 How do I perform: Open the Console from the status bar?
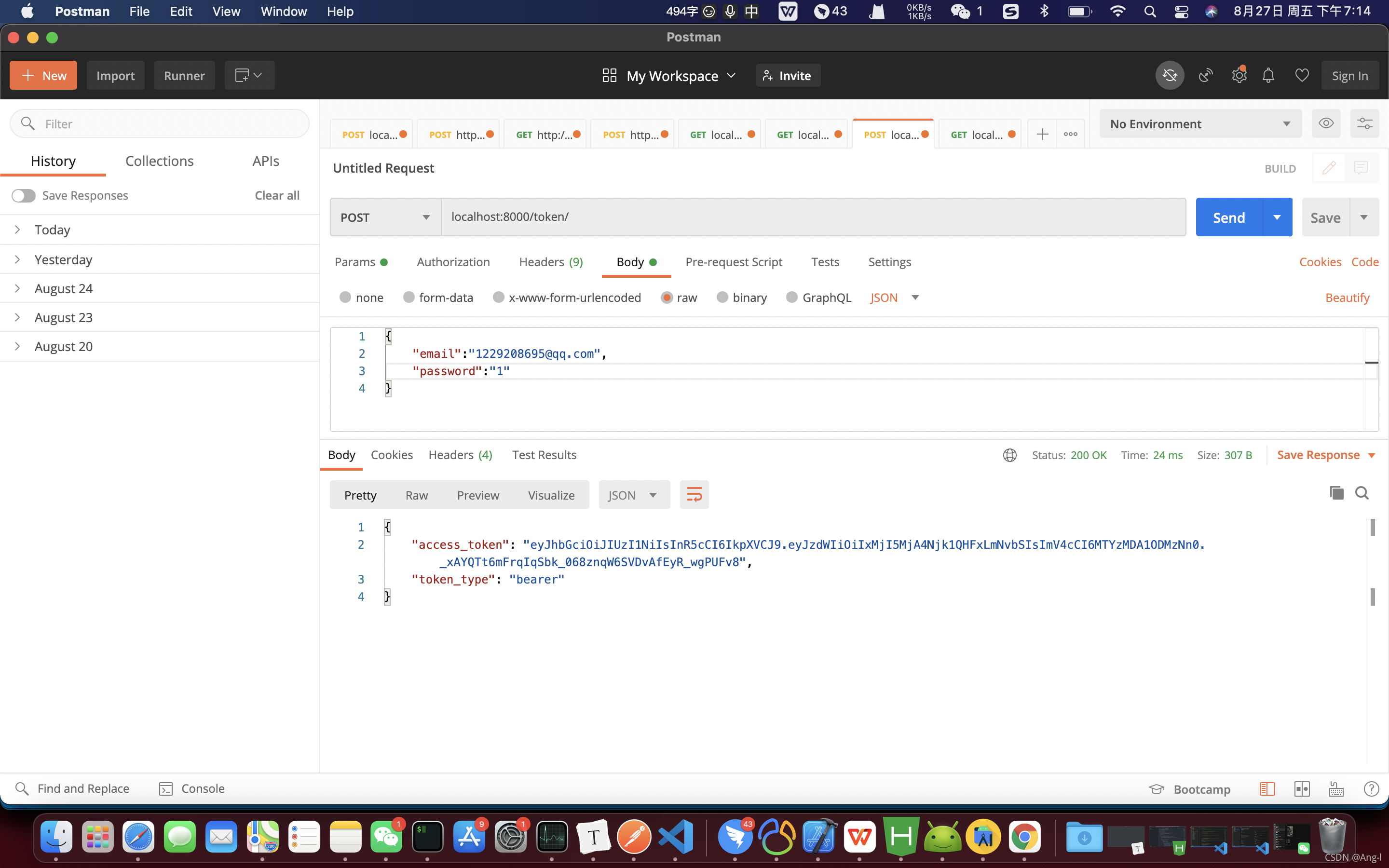point(191,789)
